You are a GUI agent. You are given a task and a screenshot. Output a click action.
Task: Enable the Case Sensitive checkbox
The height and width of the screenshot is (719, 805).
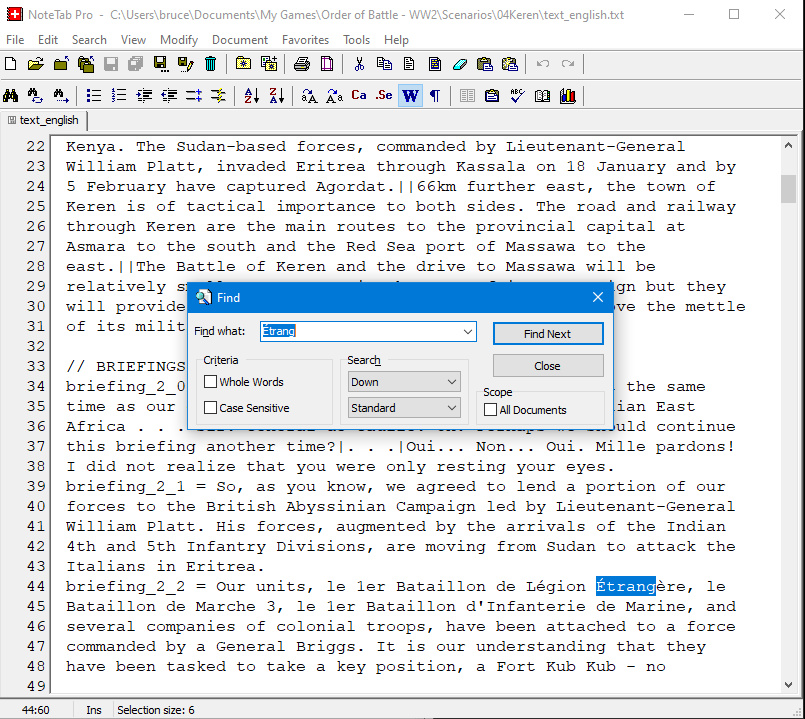[211, 408]
